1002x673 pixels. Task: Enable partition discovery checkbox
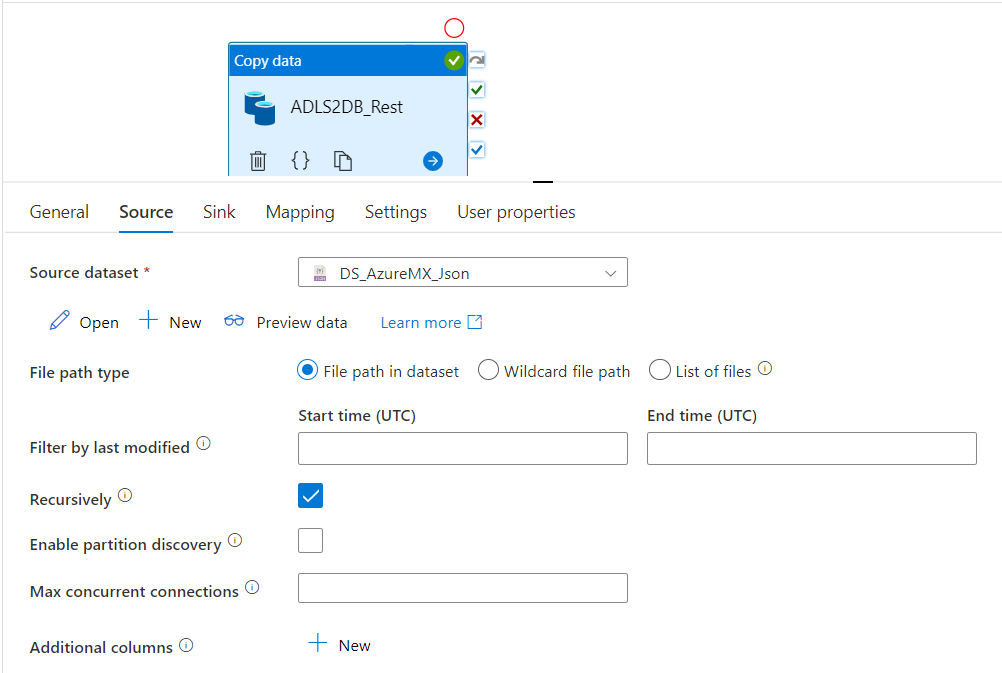[311, 541]
